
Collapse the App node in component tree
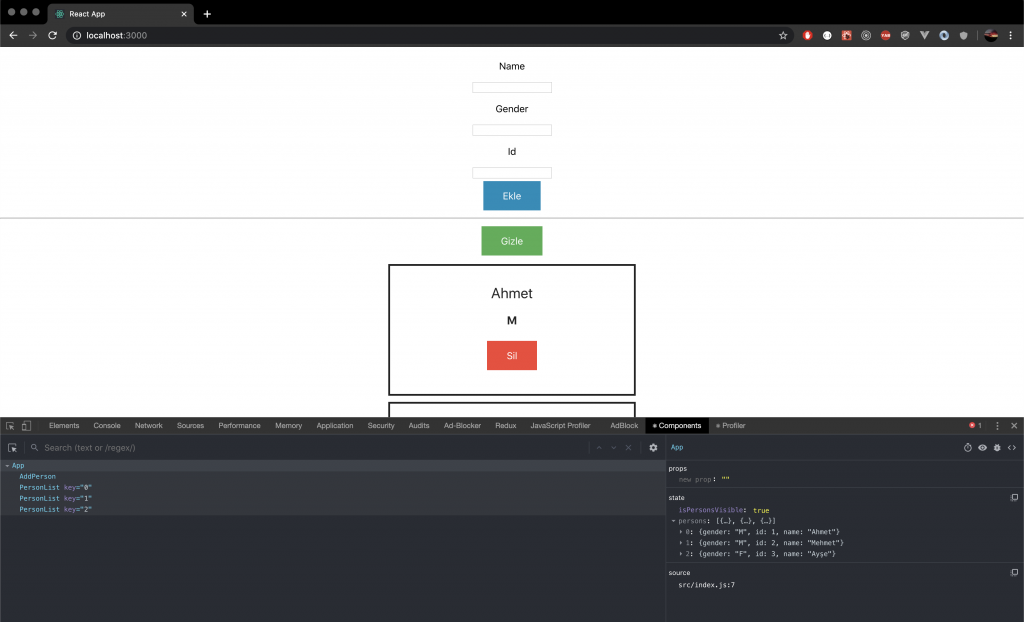[7, 466]
